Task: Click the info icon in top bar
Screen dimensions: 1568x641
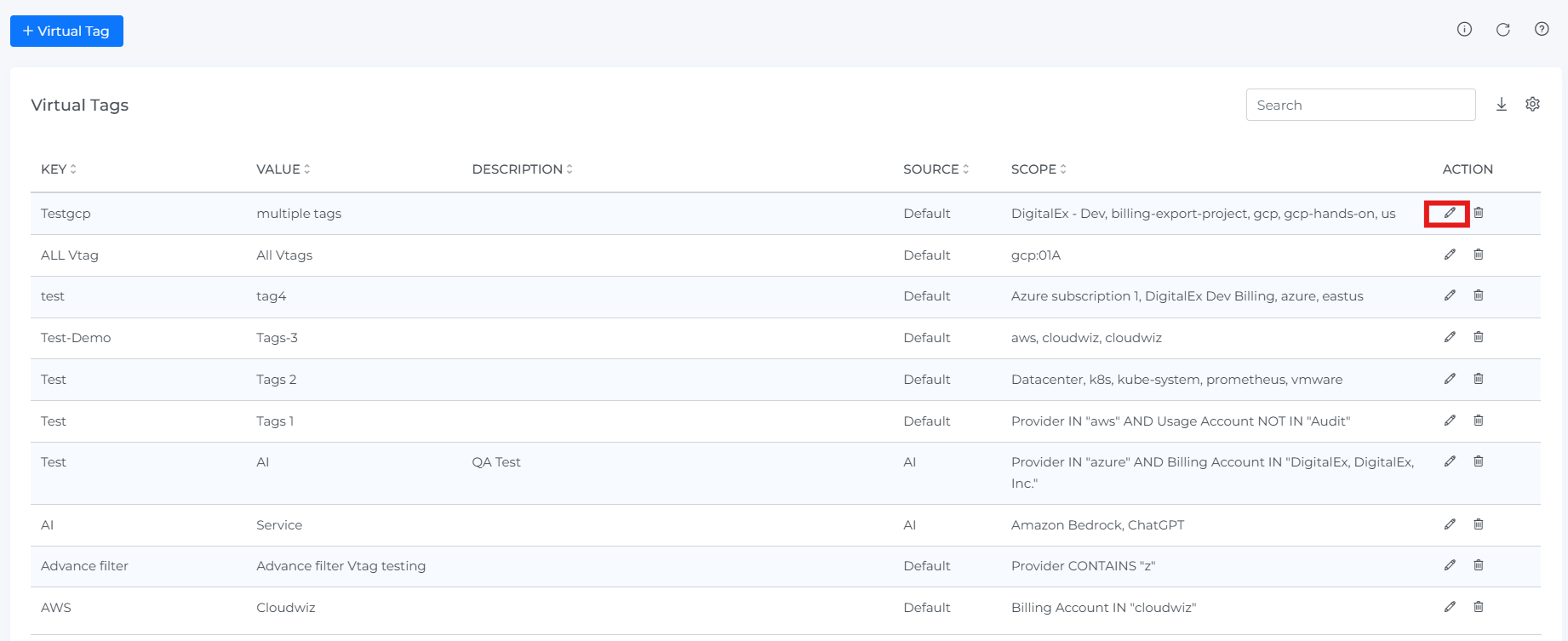Action: point(1464,30)
